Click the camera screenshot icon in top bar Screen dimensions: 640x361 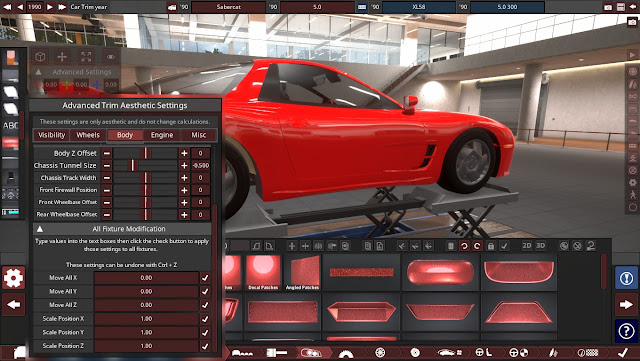(x=608, y=7)
